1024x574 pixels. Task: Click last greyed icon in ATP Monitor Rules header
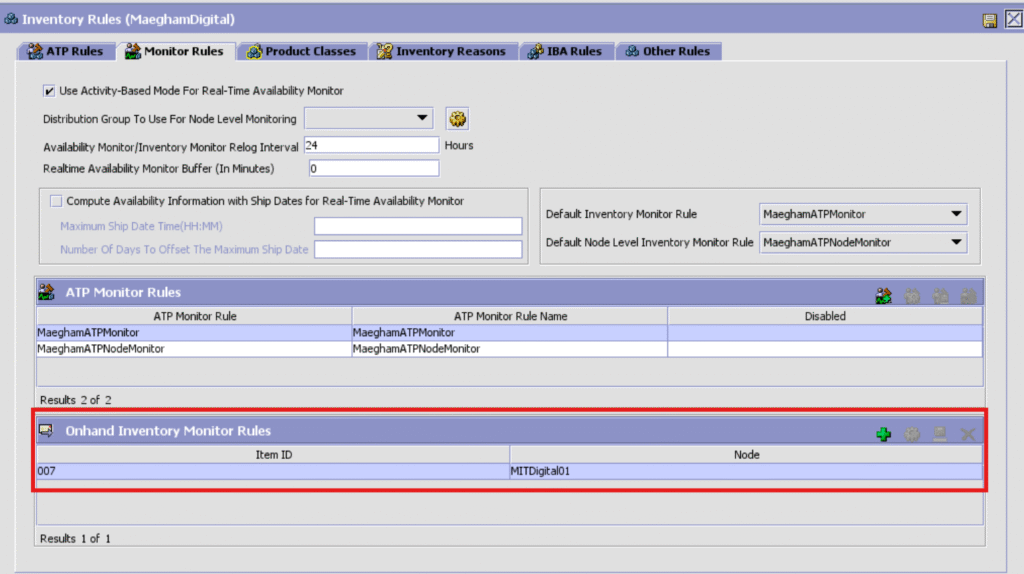[x=967, y=295]
